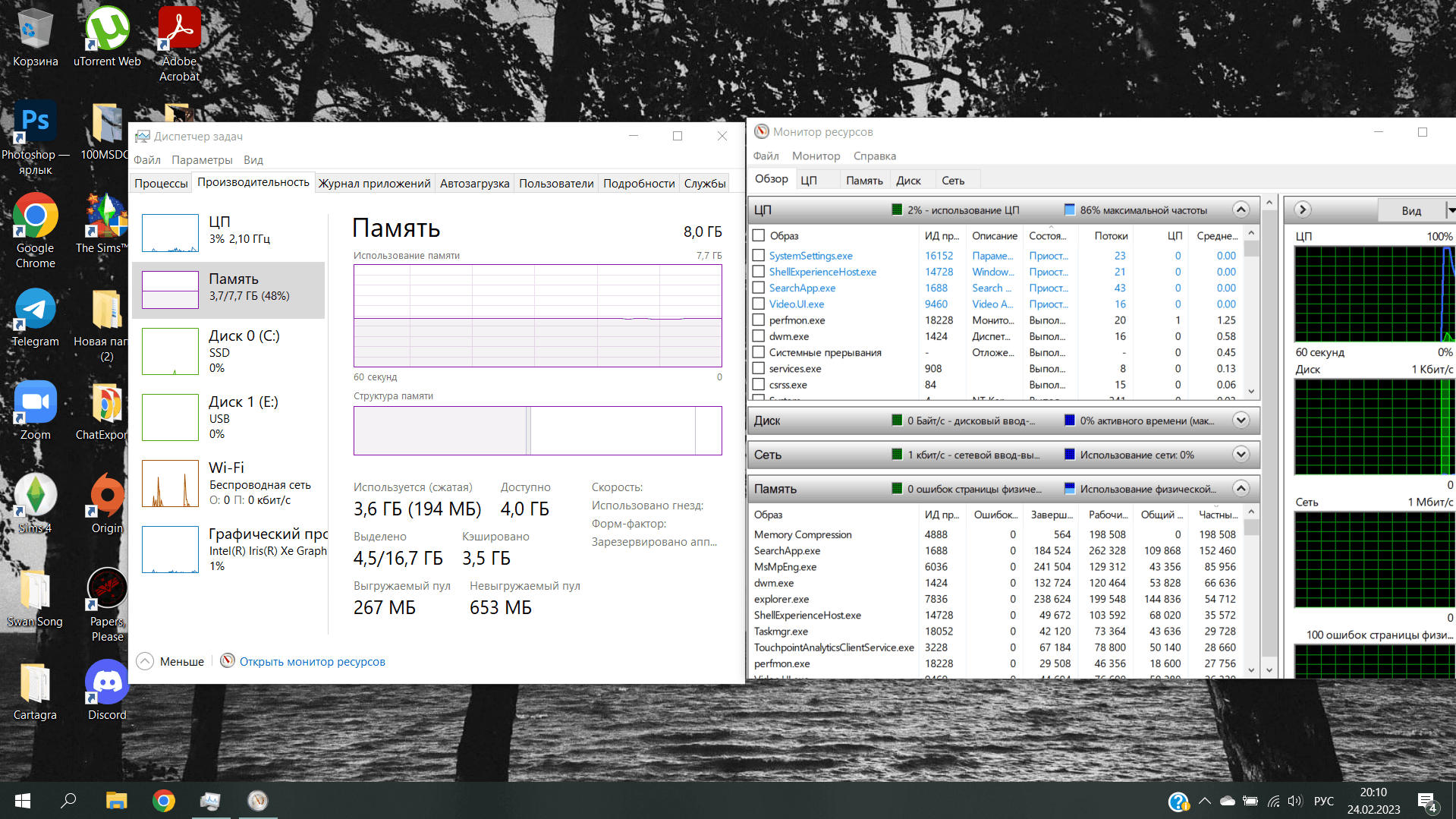The image size is (1456, 819).
Task: Expand the Сеть section chevron
Action: coord(1241,455)
